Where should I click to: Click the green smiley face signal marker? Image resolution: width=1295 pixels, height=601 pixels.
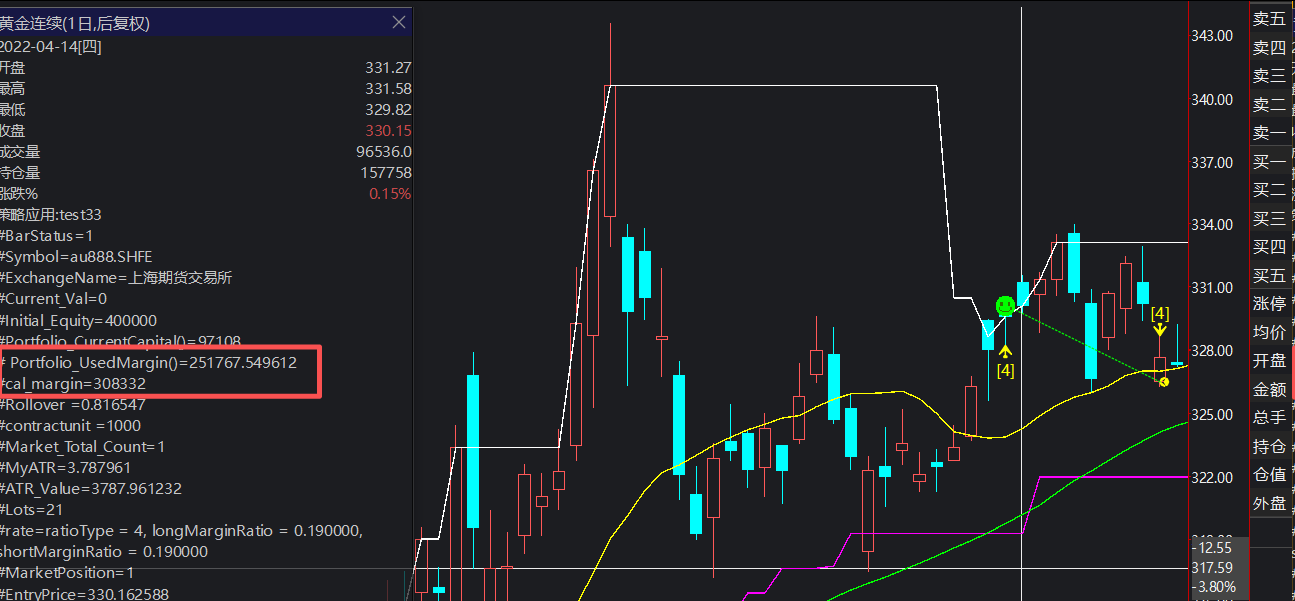point(1006,306)
